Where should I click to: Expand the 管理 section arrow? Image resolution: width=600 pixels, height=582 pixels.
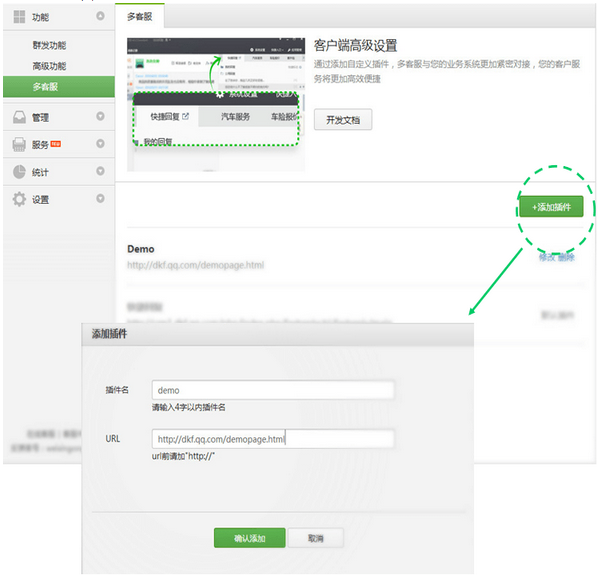(x=100, y=116)
